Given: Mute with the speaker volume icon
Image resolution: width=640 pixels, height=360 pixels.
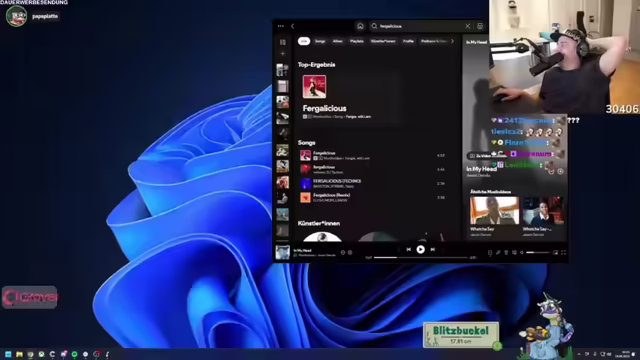Looking at the screenshot, I should click(x=522, y=253).
